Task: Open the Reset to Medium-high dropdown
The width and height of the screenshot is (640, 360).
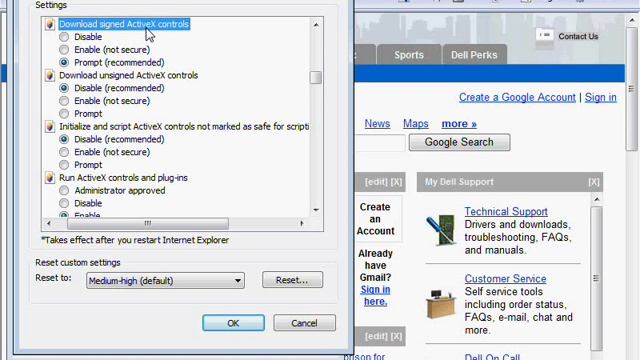Action: tap(165, 281)
